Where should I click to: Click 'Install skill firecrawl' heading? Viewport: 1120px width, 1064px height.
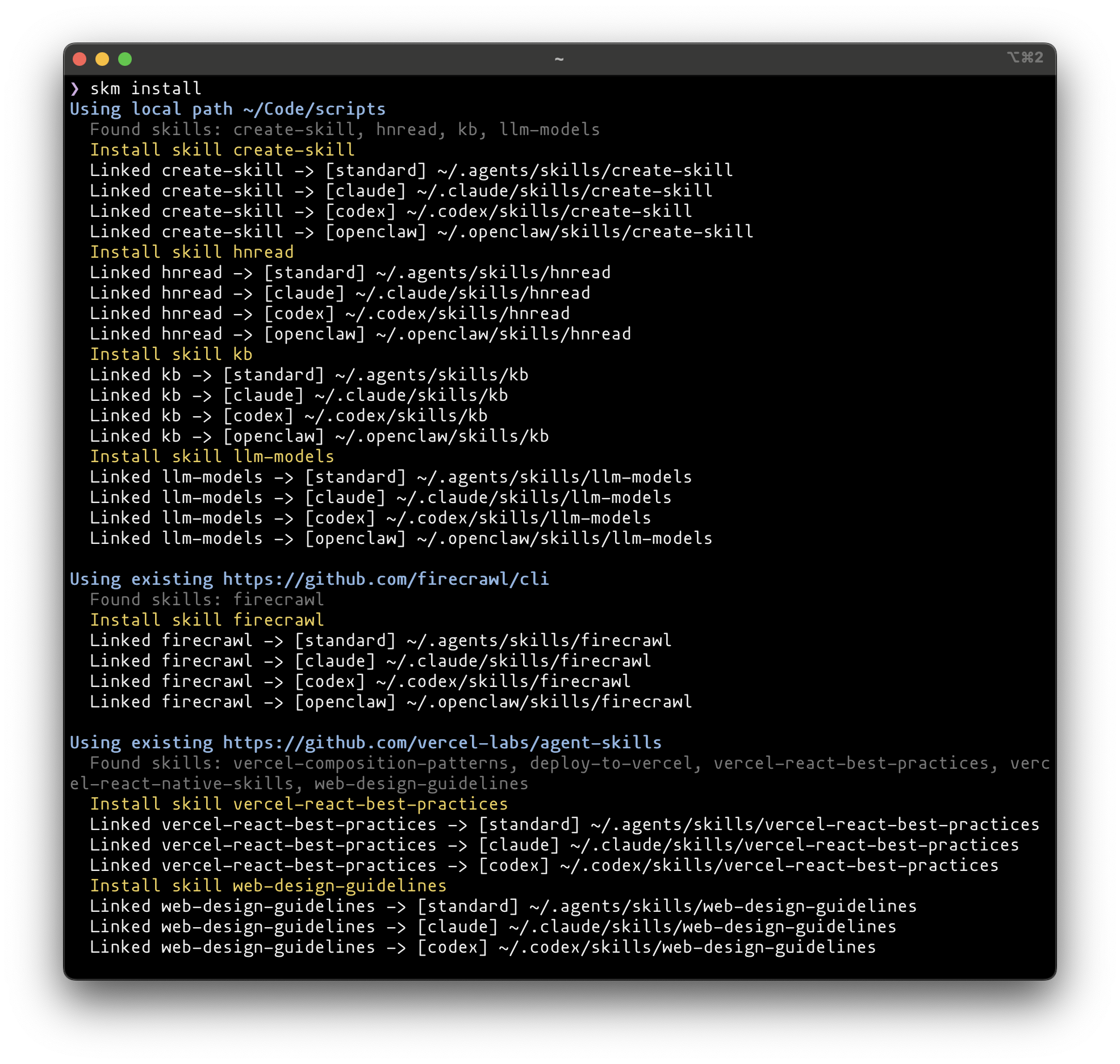(x=207, y=620)
